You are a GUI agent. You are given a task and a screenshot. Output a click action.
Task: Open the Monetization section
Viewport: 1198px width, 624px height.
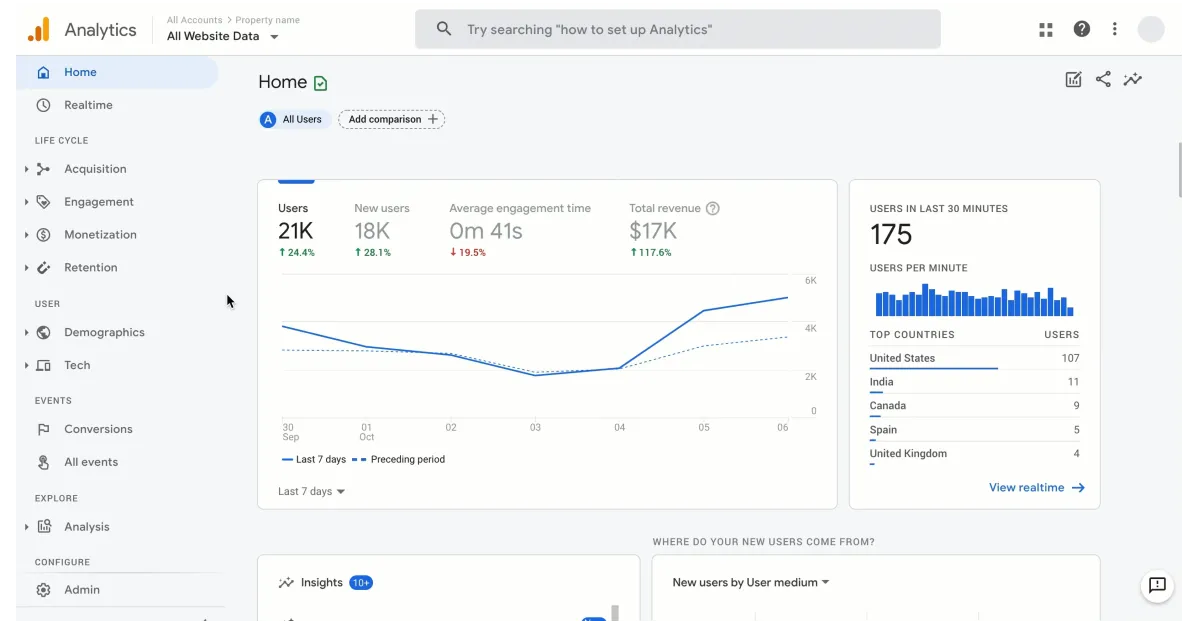(x=99, y=234)
